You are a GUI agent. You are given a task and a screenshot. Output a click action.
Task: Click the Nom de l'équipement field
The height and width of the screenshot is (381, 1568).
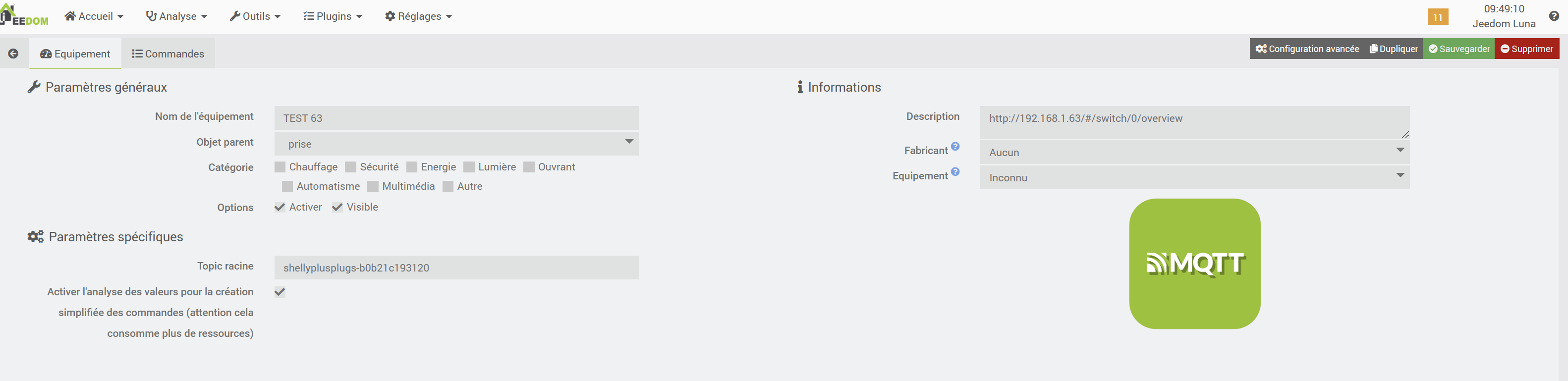[456, 118]
